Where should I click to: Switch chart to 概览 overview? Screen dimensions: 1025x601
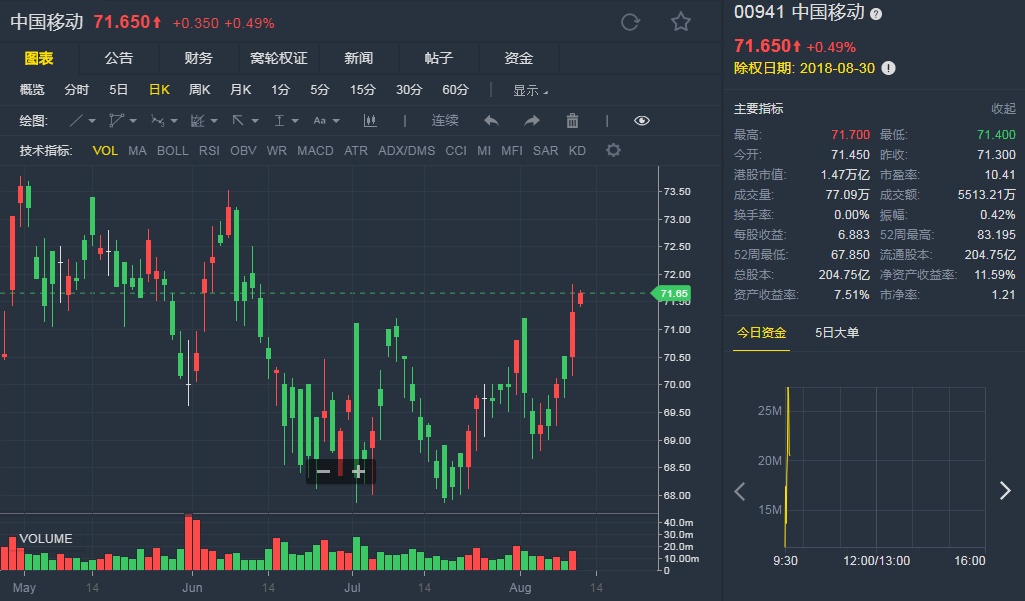(x=32, y=90)
